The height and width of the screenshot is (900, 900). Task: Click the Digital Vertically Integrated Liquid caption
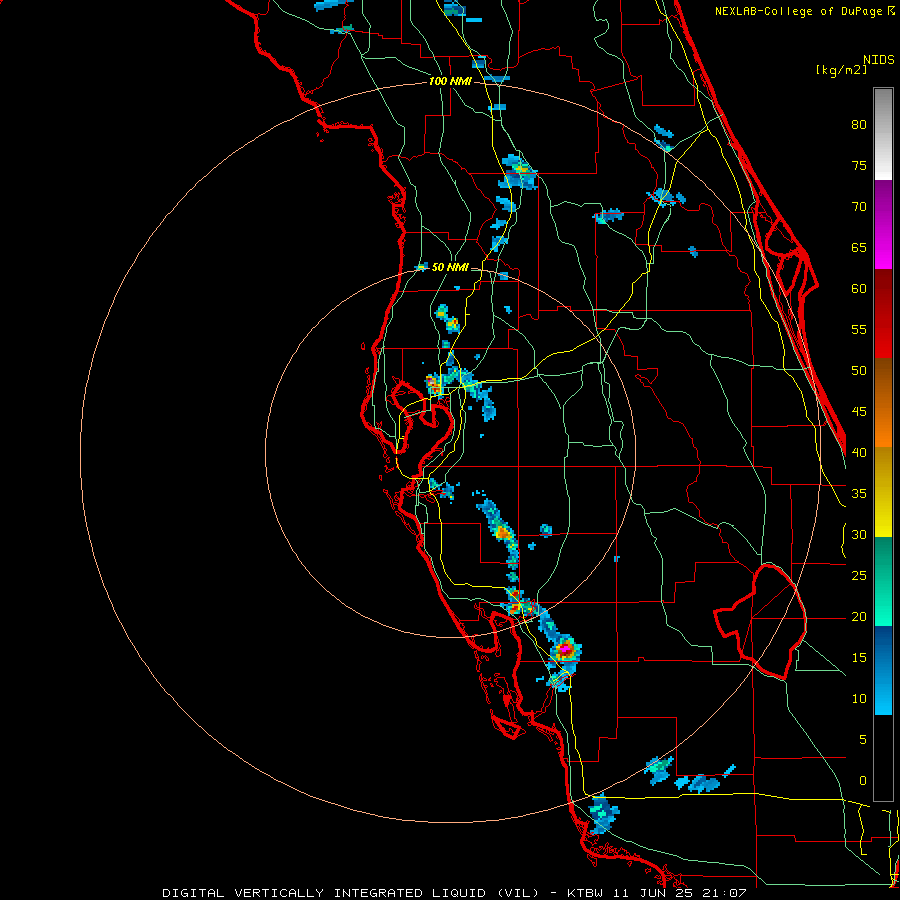click(x=454, y=893)
